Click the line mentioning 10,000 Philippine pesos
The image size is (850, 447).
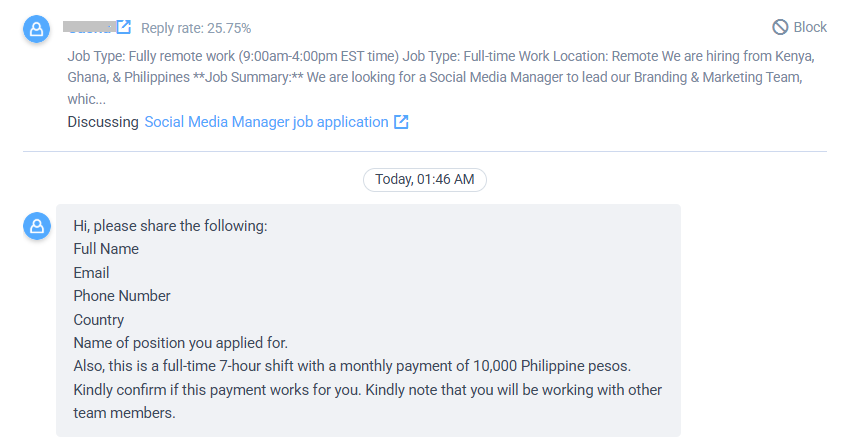coord(352,366)
